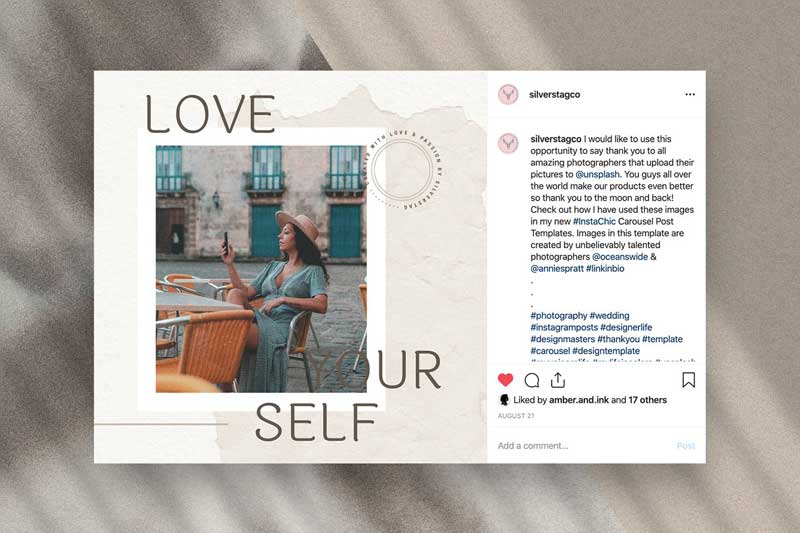Image resolution: width=800 pixels, height=533 pixels.
Task: Save post with bookmark icon
Action: (688, 380)
